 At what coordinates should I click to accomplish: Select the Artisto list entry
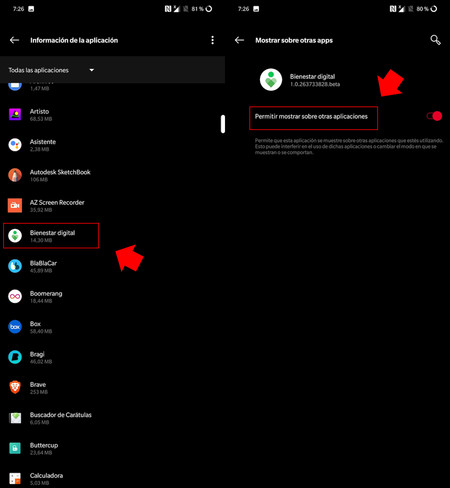tap(112, 115)
